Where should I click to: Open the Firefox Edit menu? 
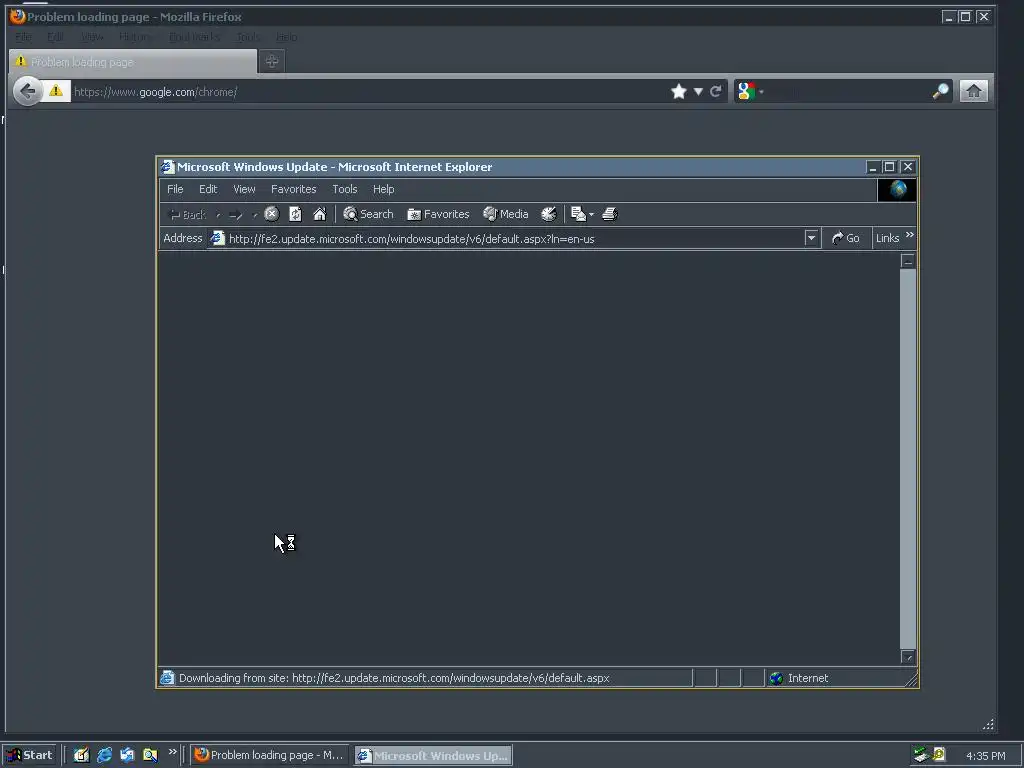56,37
